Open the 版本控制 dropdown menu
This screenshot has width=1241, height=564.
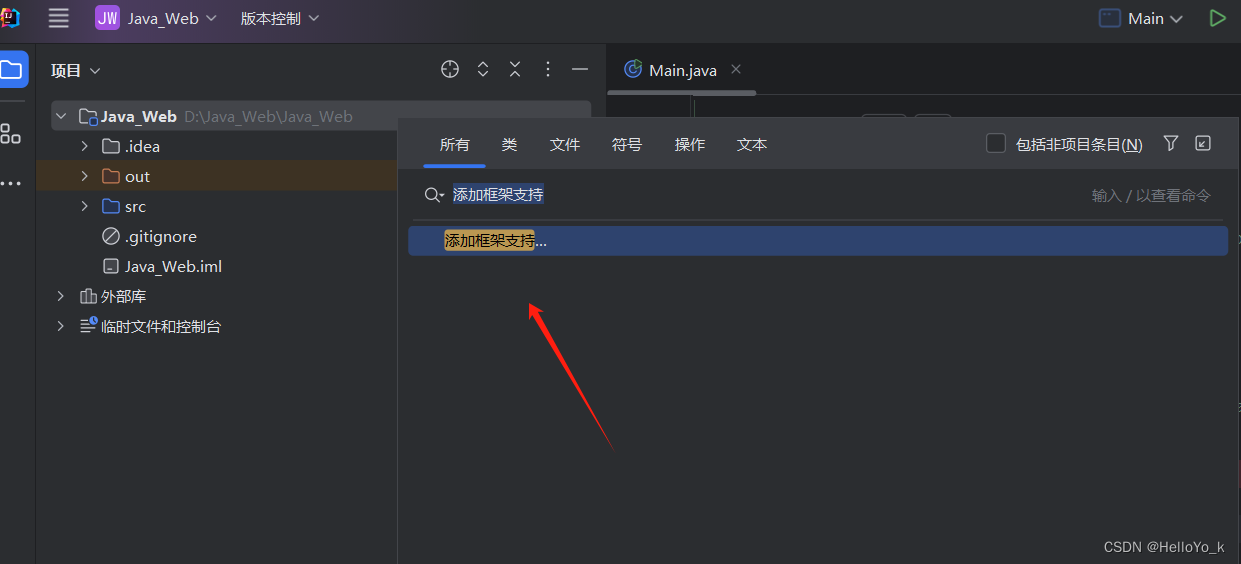(x=280, y=18)
